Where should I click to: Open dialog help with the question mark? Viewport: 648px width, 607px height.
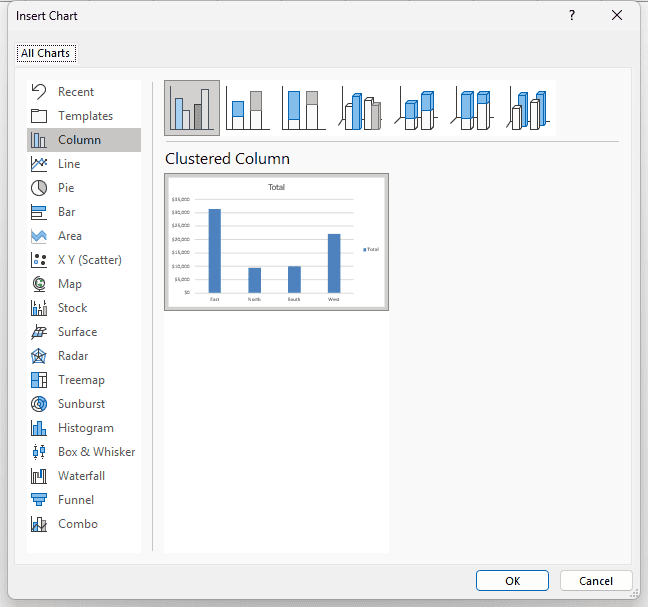[572, 16]
